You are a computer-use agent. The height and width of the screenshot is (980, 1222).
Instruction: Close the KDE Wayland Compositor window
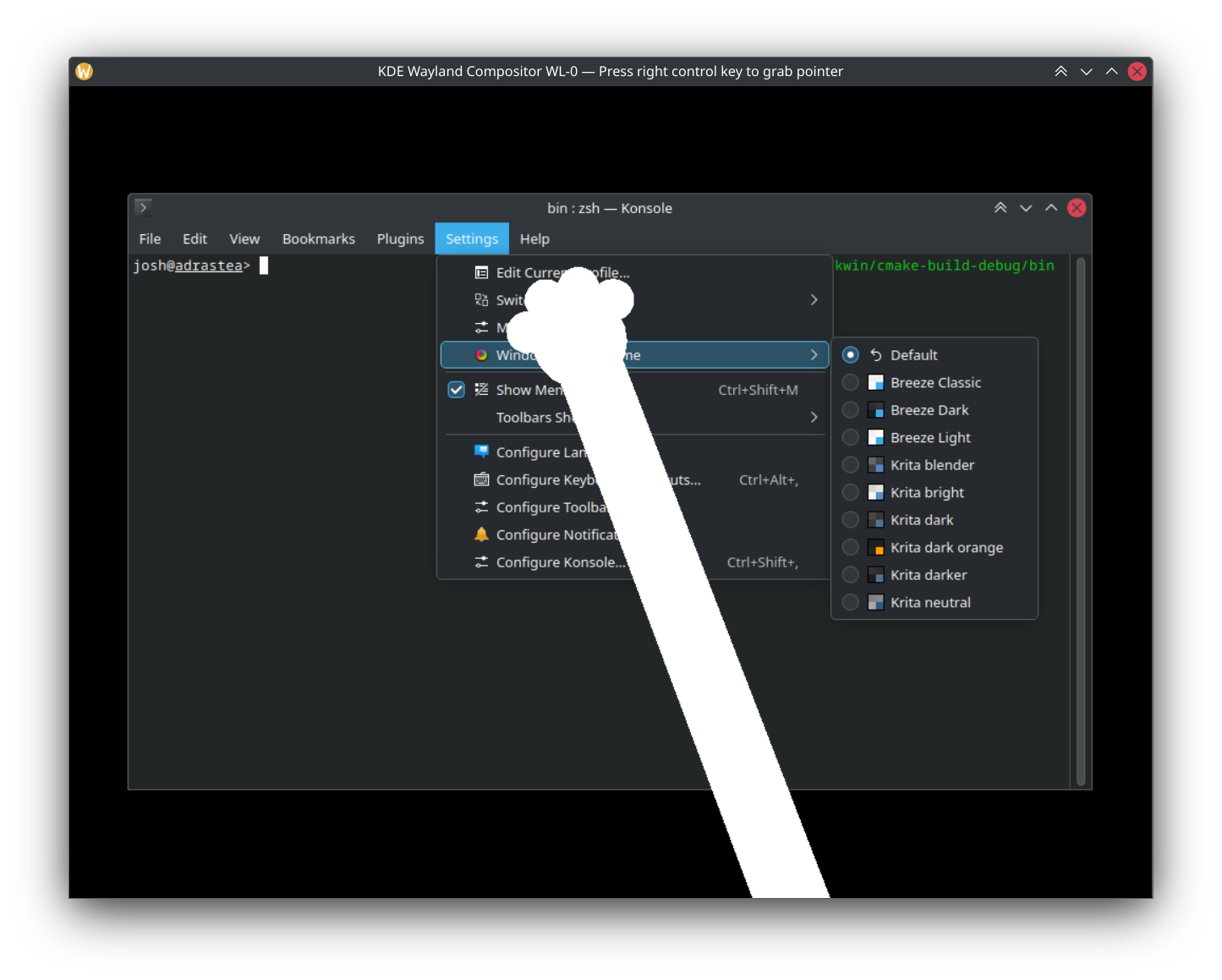1137,71
